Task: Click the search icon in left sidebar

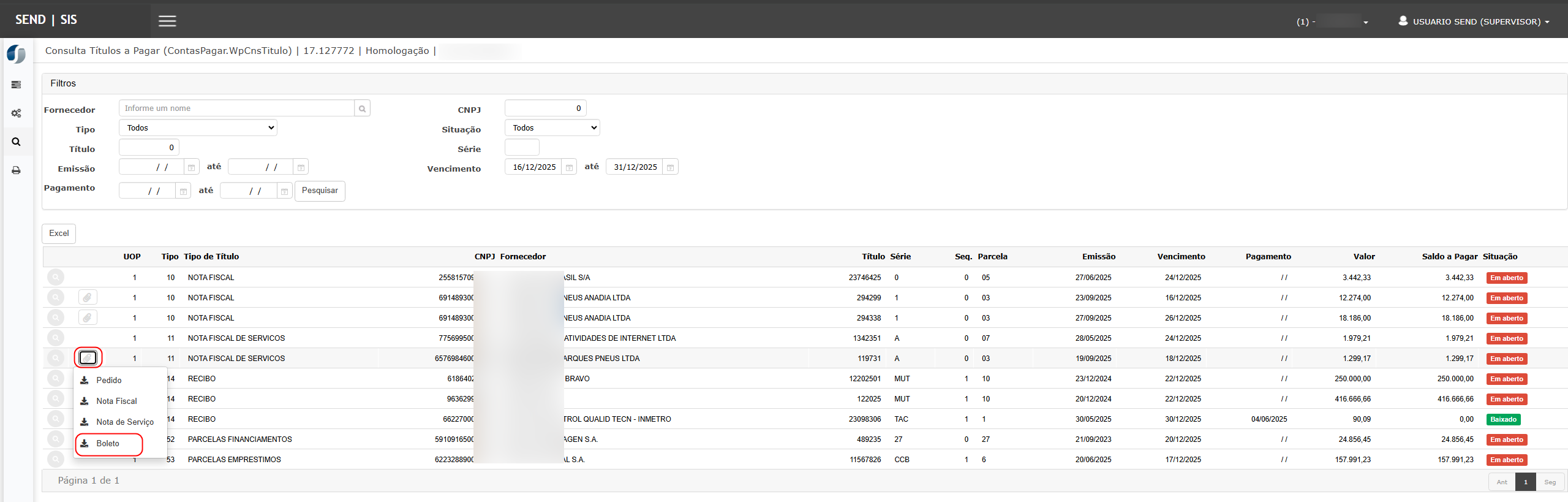Action: pos(16,142)
